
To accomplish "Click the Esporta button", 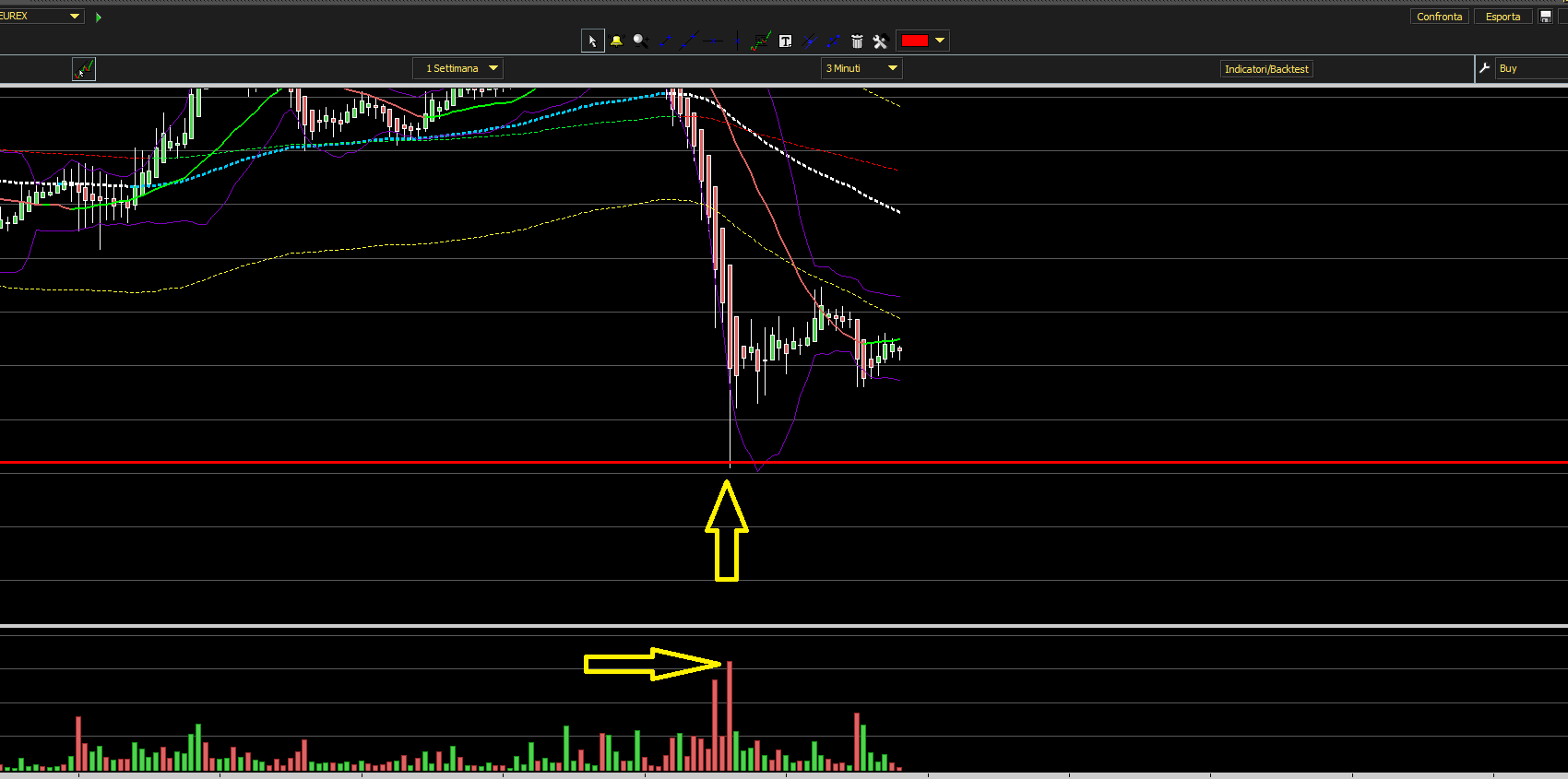I will [1503, 17].
